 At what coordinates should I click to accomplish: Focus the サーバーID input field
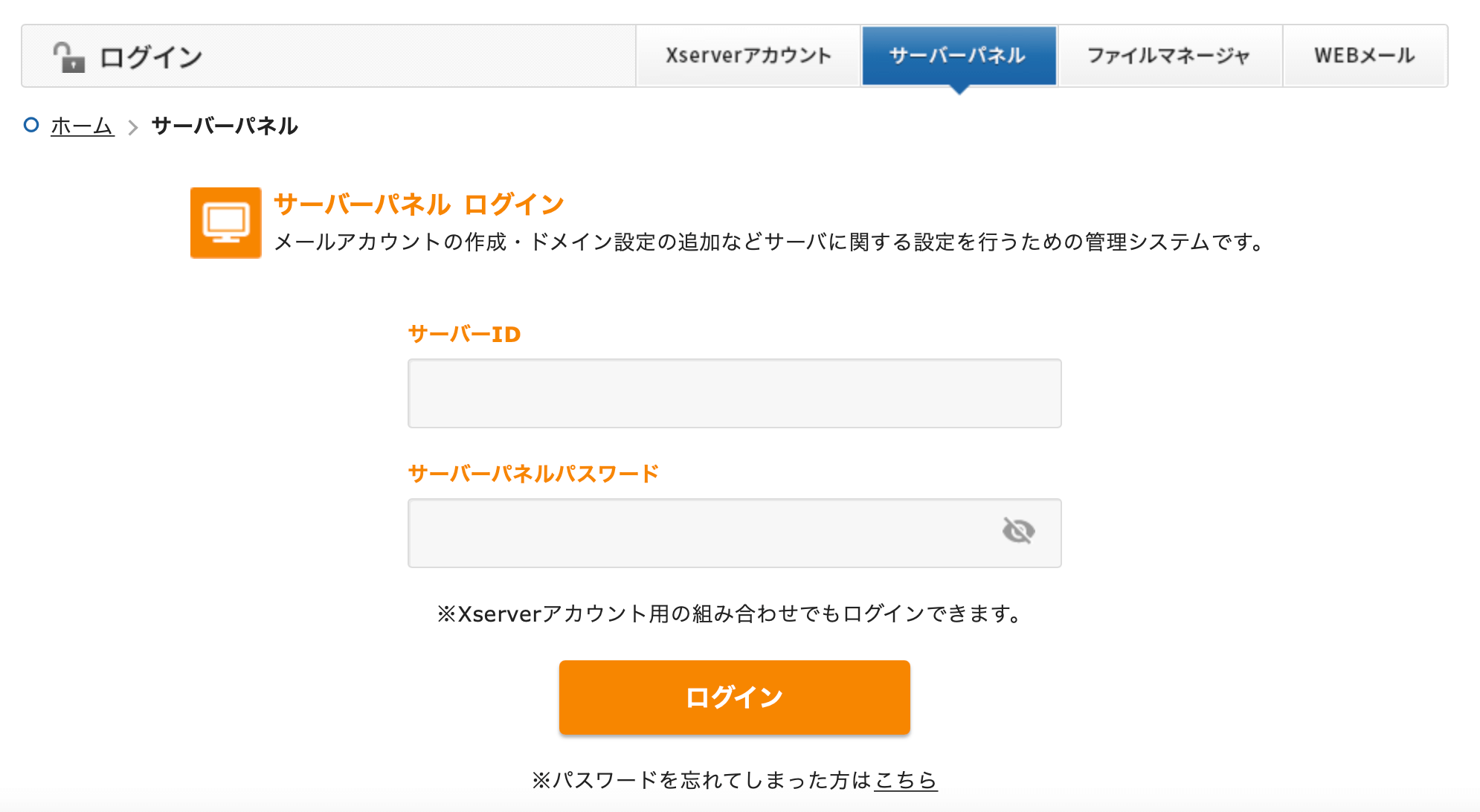734,393
